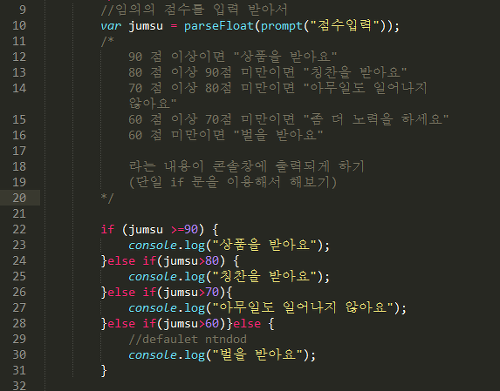Click line number 10 in the gutter
Viewport: 500px width, 391px height.
(19, 26)
